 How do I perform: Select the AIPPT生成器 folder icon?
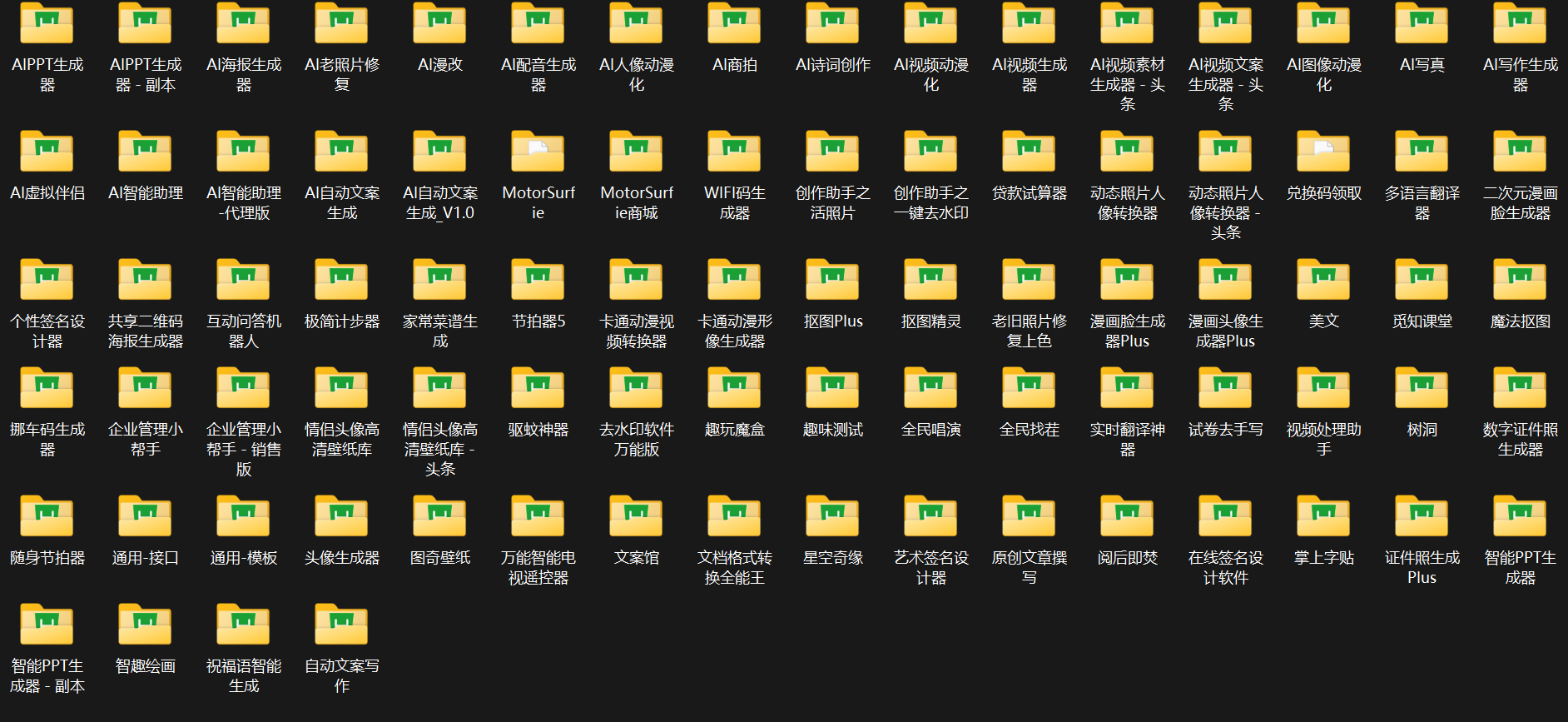47,23
